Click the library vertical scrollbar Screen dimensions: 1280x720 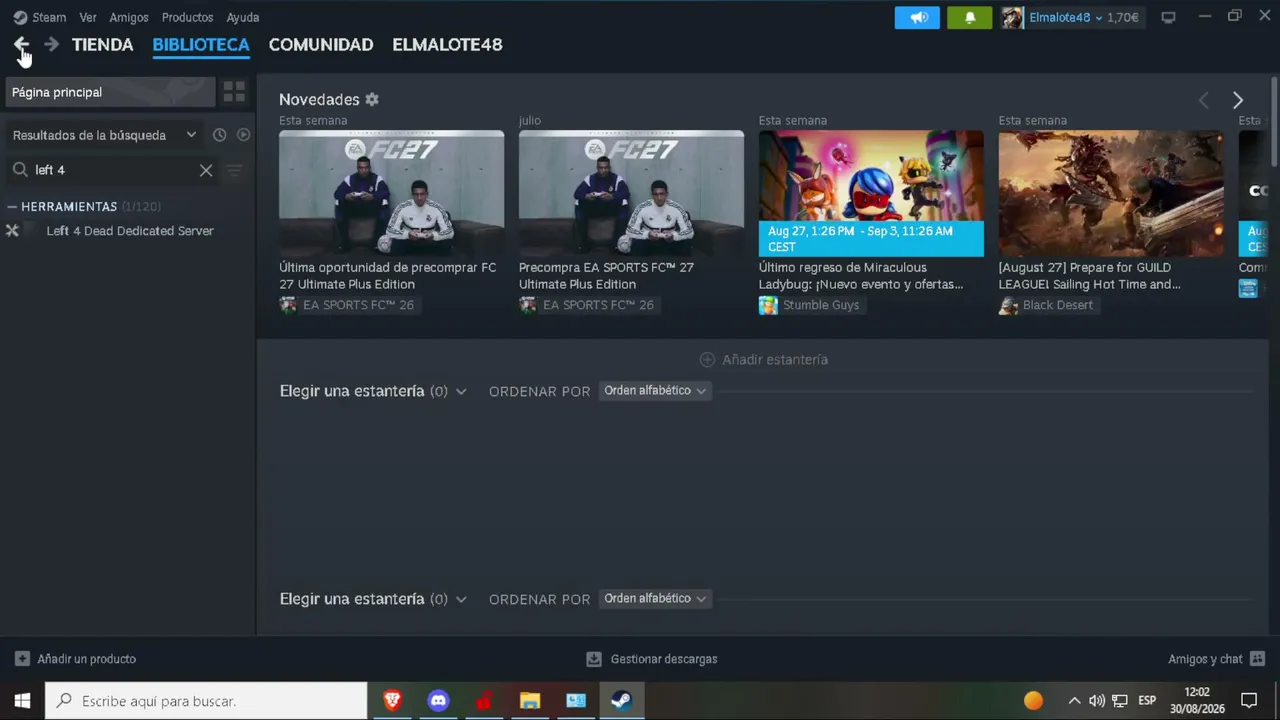tap(1274, 120)
